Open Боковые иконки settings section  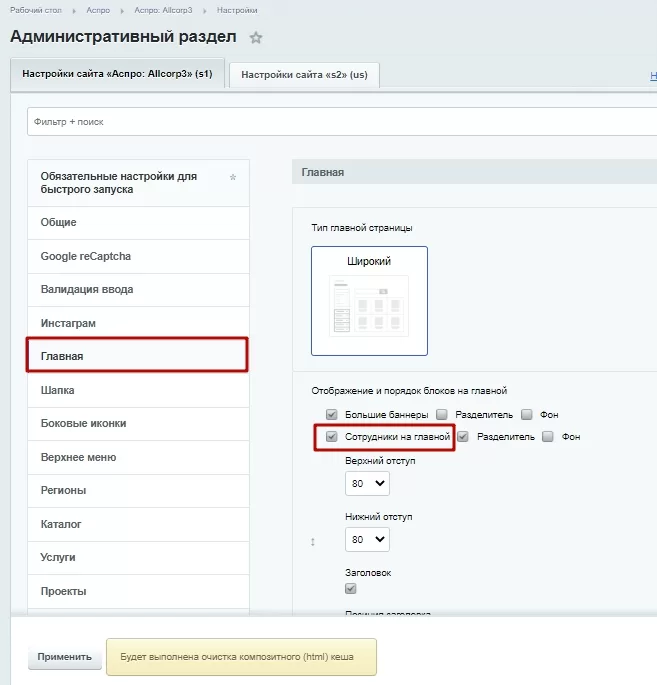coord(138,424)
